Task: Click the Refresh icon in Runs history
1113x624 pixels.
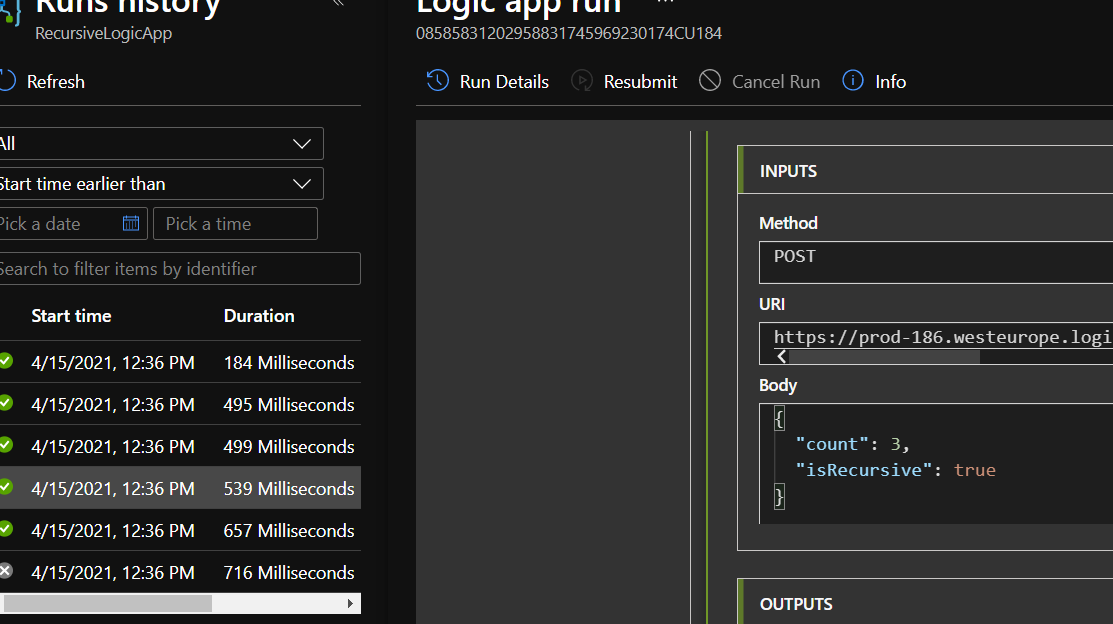Action: tap(8, 81)
